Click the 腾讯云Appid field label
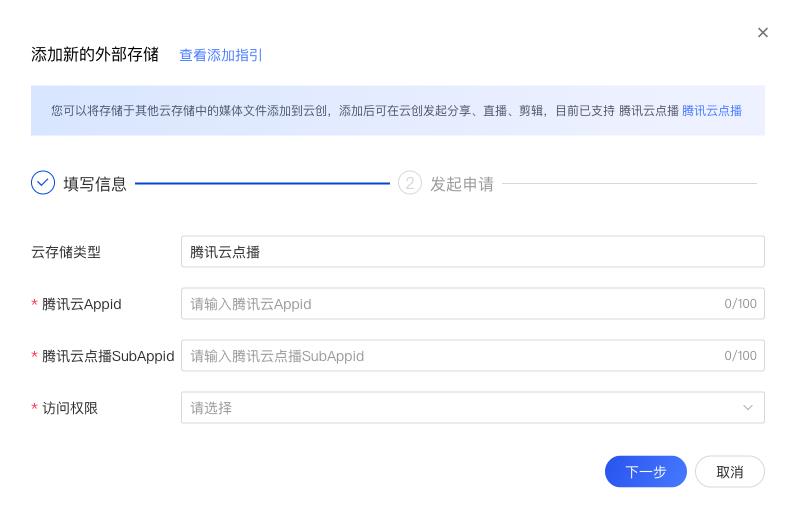 tap(82, 304)
